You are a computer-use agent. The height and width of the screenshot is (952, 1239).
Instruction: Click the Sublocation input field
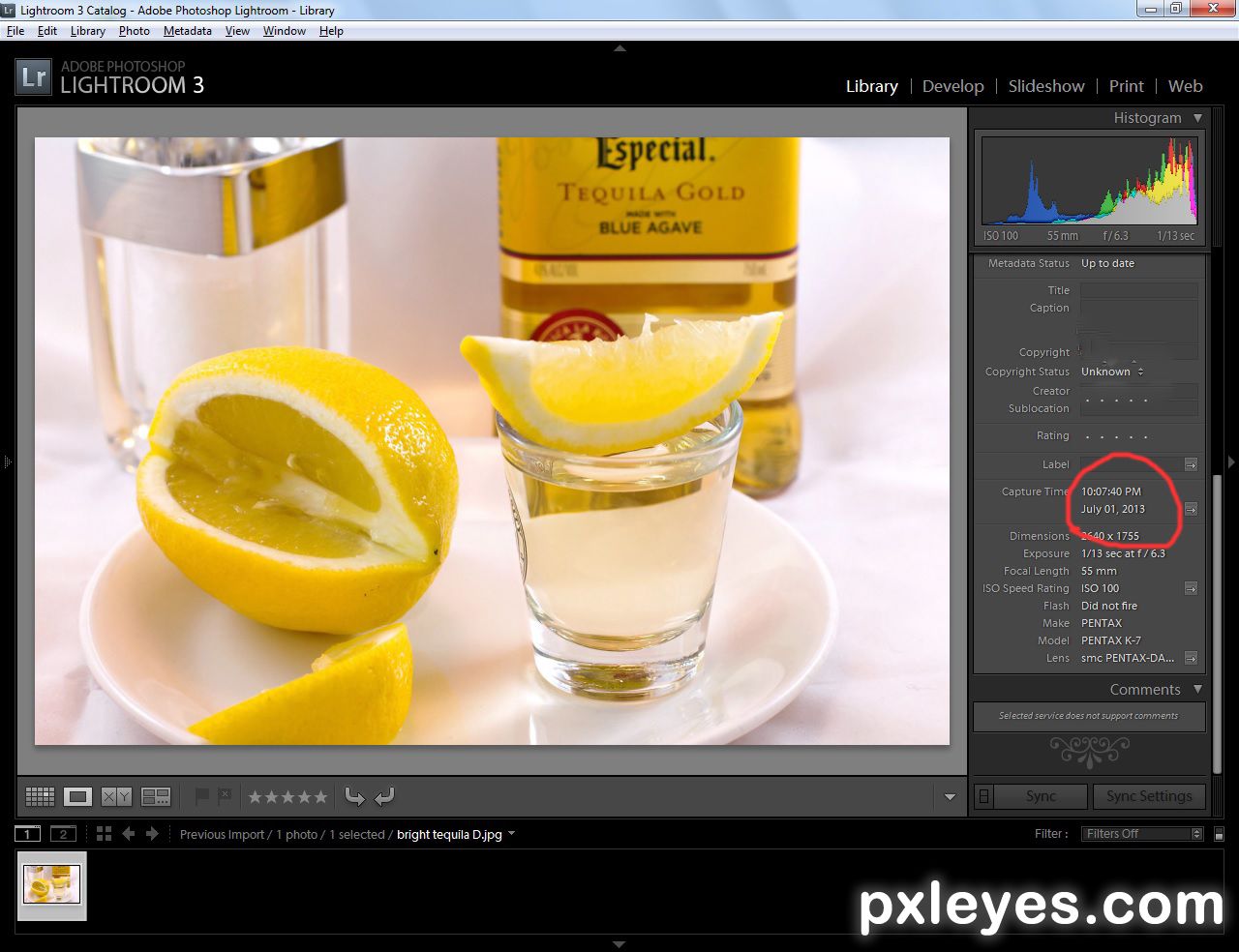1138,408
